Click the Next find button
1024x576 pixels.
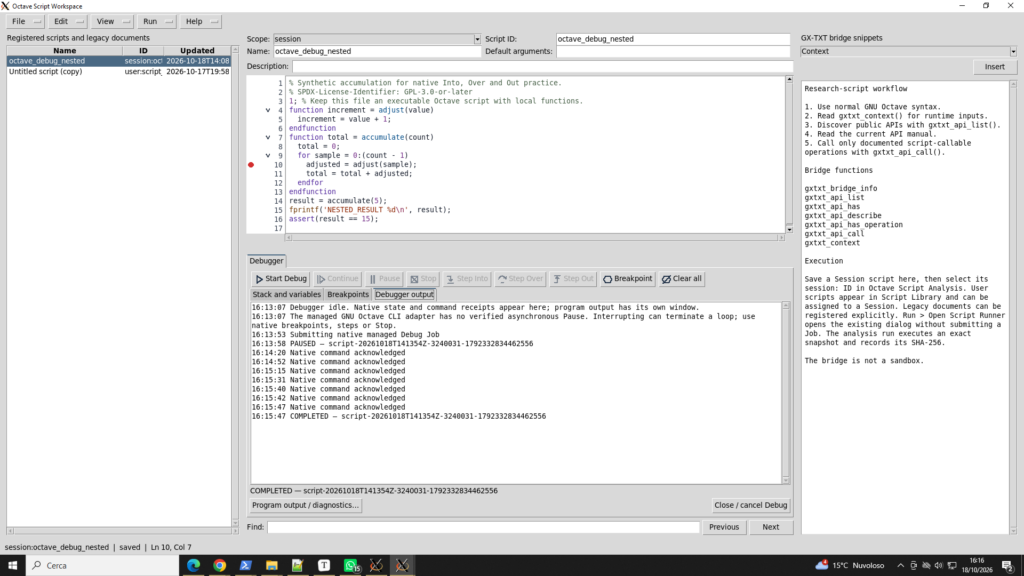coord(771,527)
